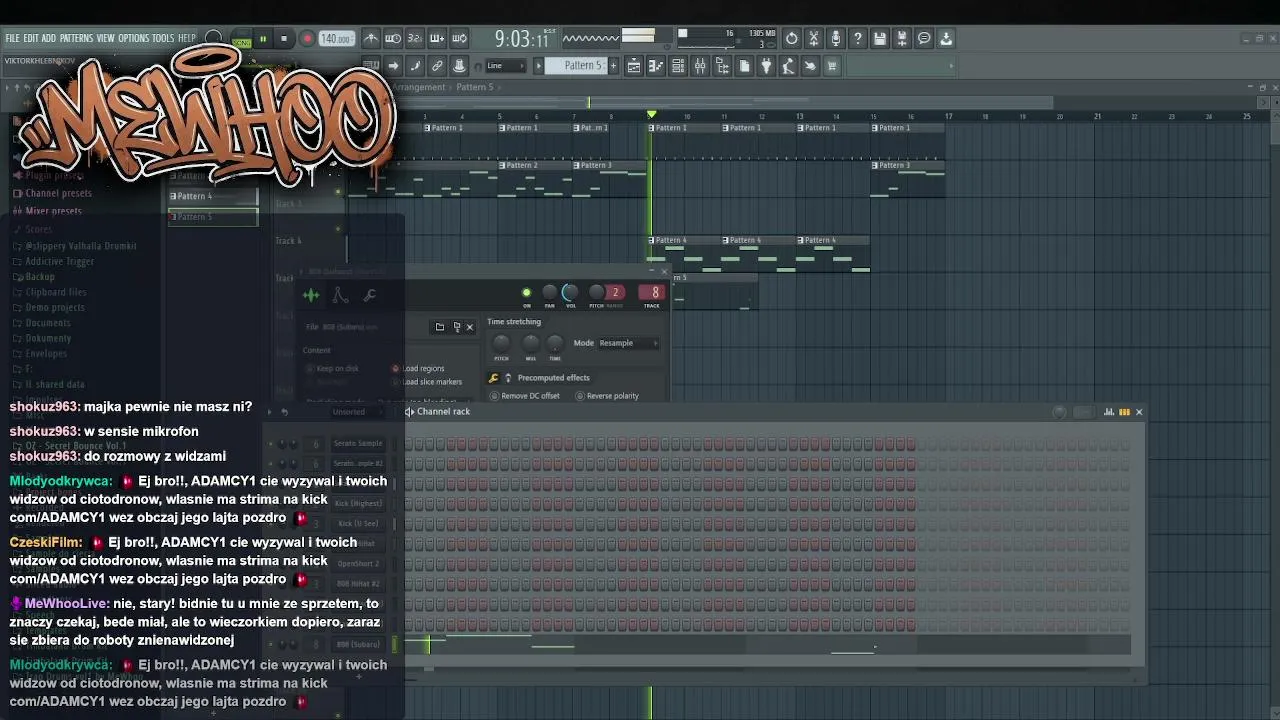The width and height of the screenshot is (1280, 720).
Task: Open the chat bubble news icon
Action: coord(924,39)
